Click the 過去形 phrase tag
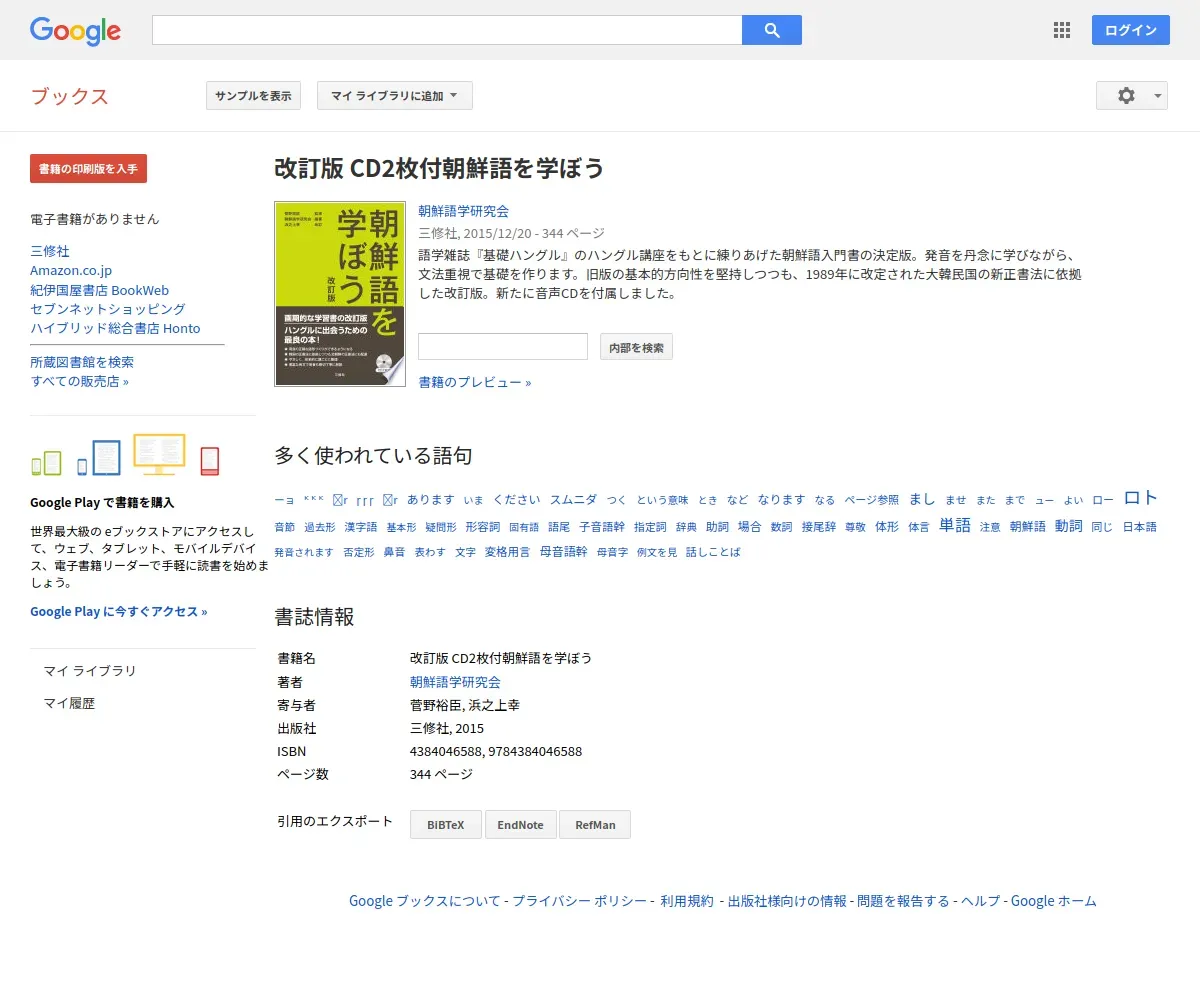The width and height of the screenshot is (1200, 1003). point(320,527)
